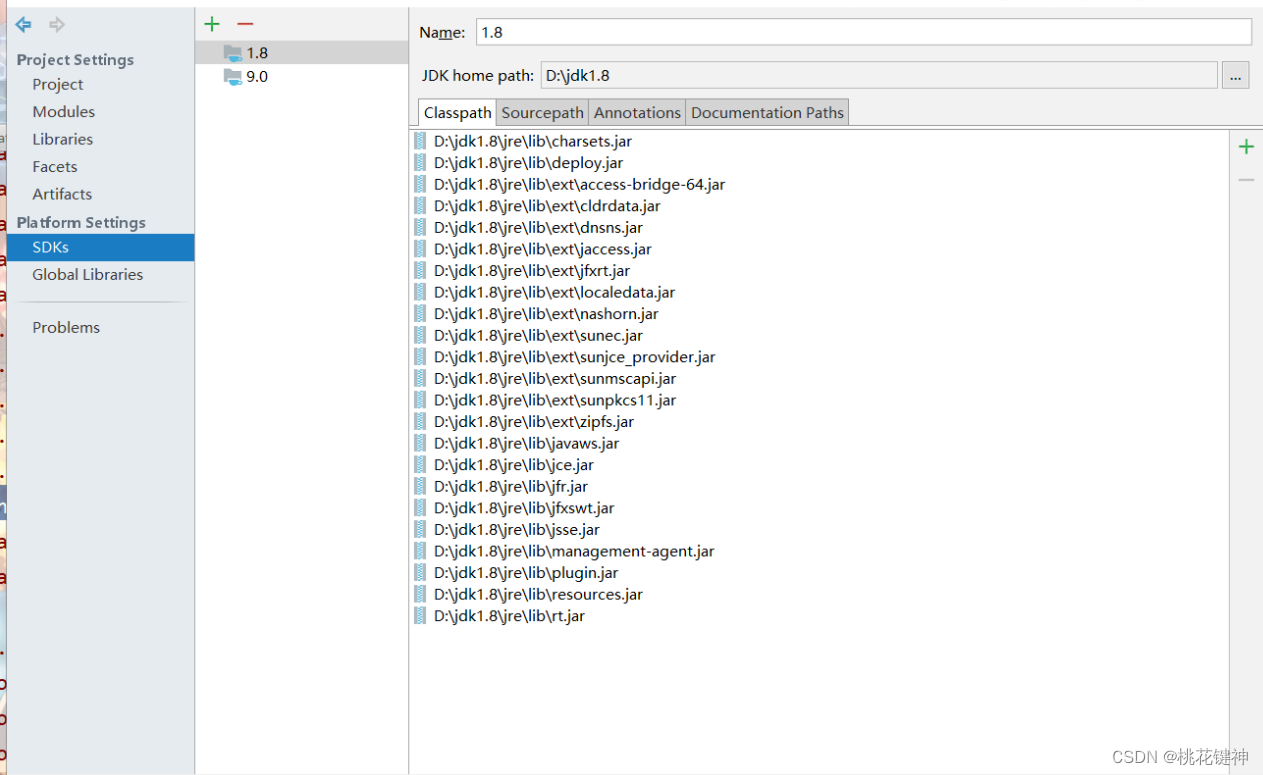The width and height of the screenshot is (1263, 775).
Task: Click the green plus to add classpath entry
Action: tap(1246, 146)
